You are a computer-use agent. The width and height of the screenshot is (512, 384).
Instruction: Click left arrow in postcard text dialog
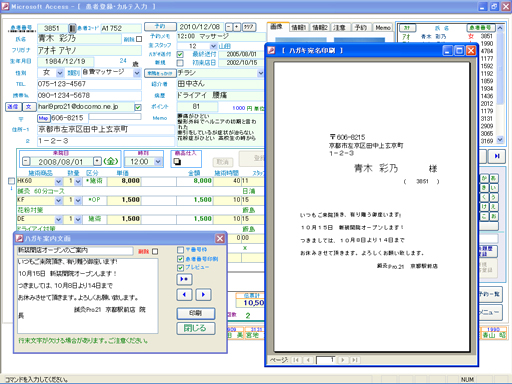click(x=184, y=295)
